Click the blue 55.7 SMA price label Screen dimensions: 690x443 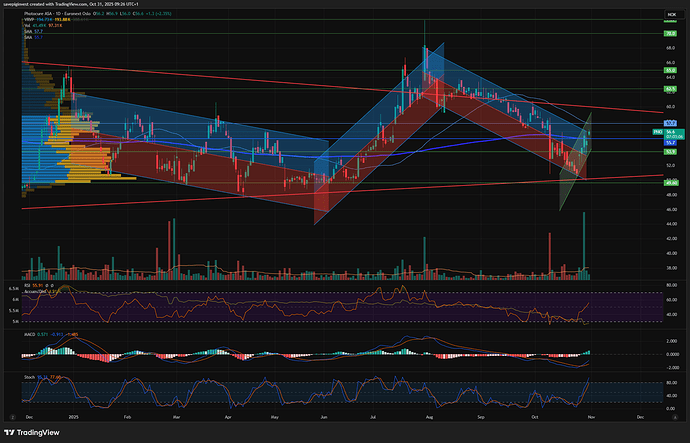click(671, 143)
